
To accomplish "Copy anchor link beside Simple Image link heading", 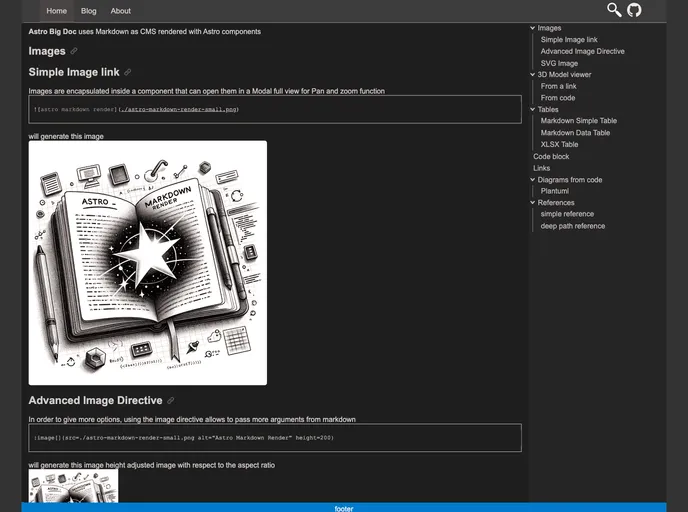I will point(127,72).
